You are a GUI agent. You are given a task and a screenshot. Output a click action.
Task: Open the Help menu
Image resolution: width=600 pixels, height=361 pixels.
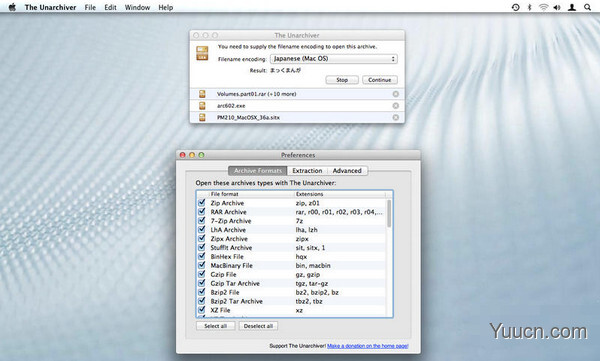tap(166, 7)
